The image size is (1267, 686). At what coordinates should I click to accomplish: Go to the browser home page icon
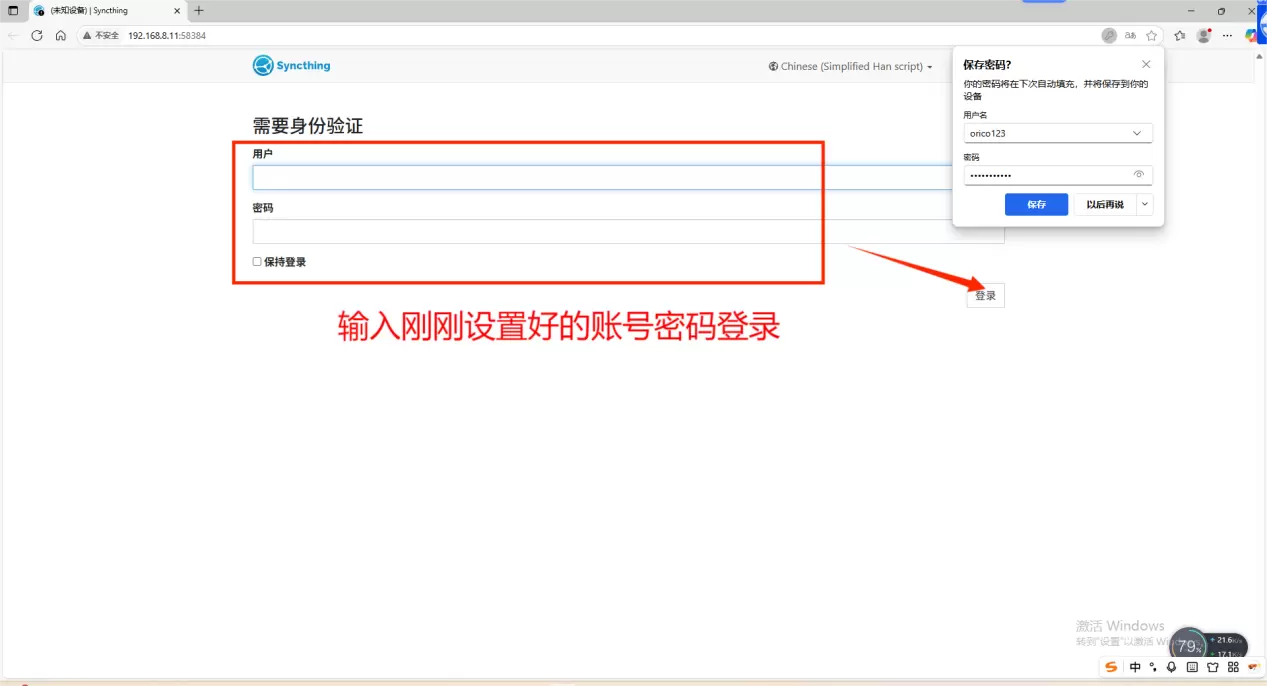(61, 35)
